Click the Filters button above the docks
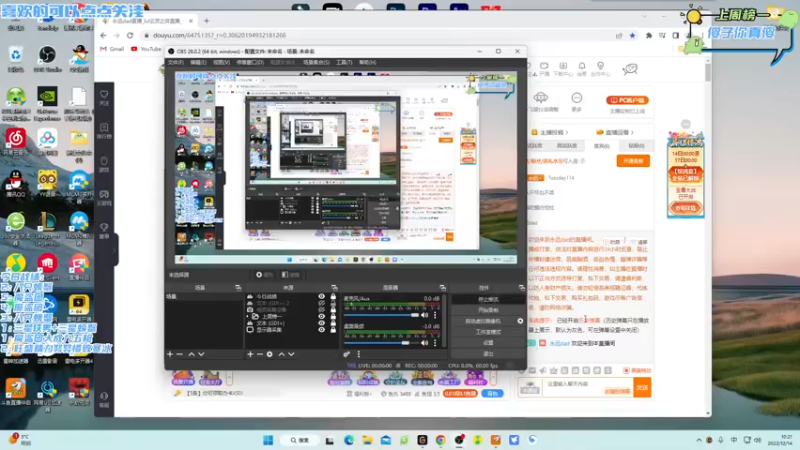800x450 pixels. (290, 274)
